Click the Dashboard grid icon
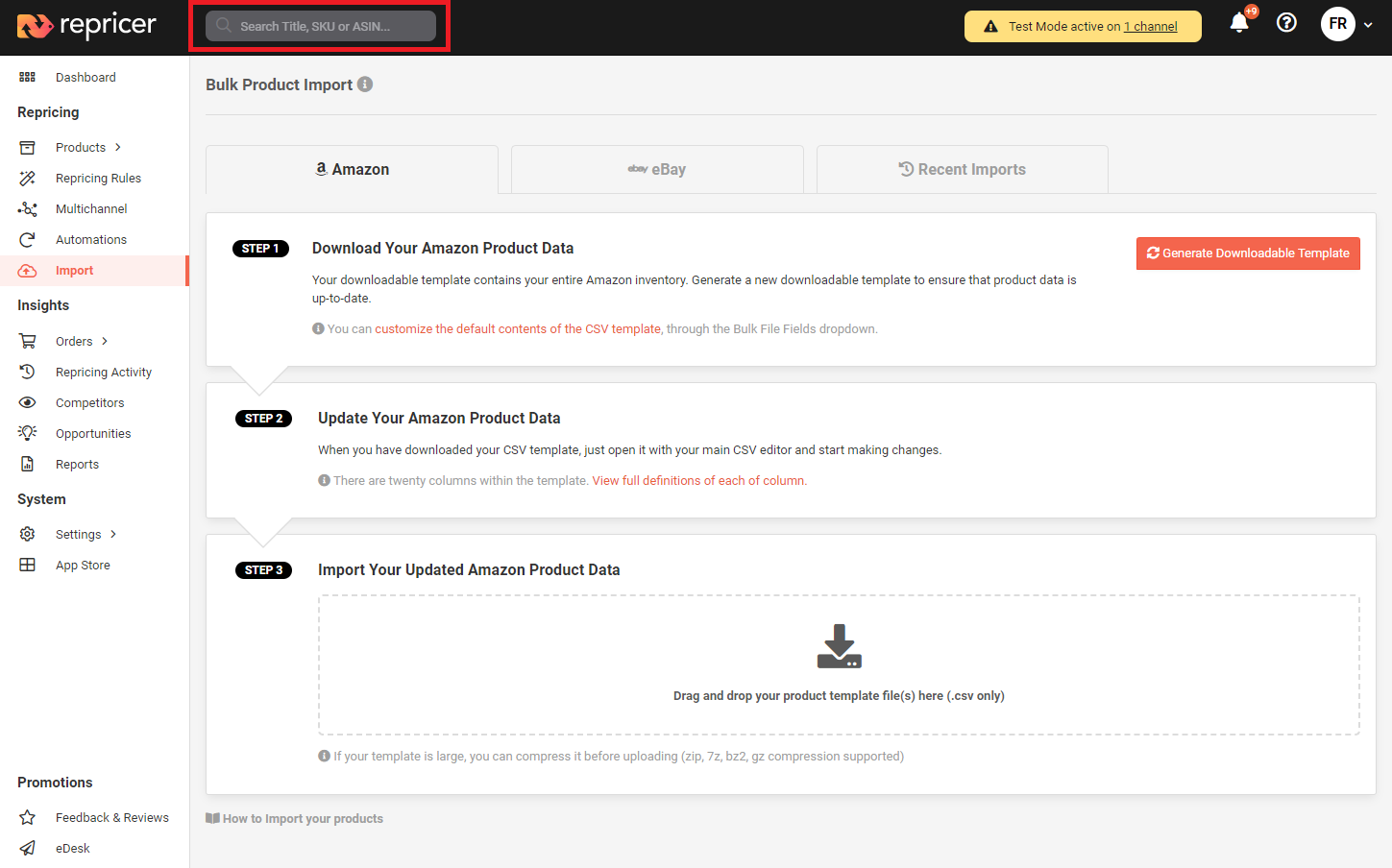Screen dimensions: 1392x868 click(x=27, y=77)
